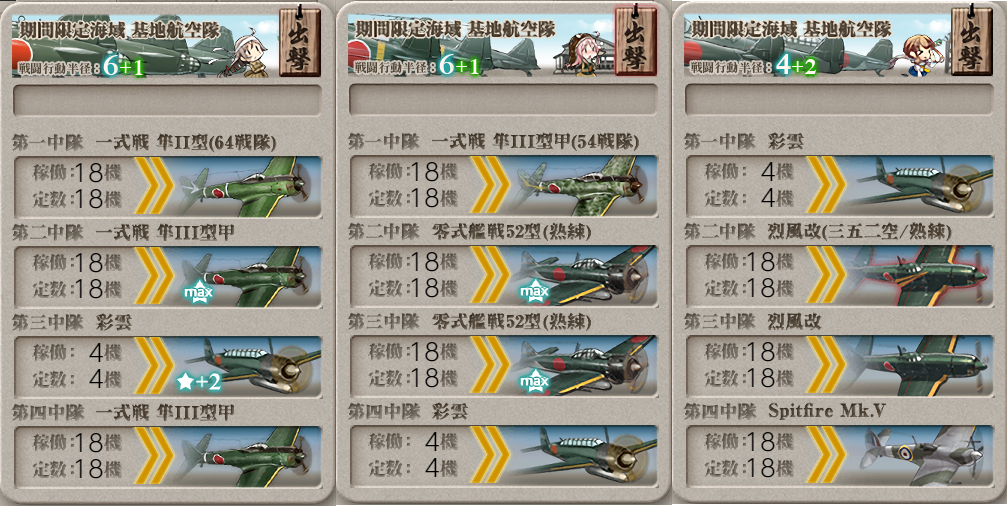Select the Hayabusa II (64戦隊) plane image
This screenshot has height=506, width=1008.
(x=249, y=186)
